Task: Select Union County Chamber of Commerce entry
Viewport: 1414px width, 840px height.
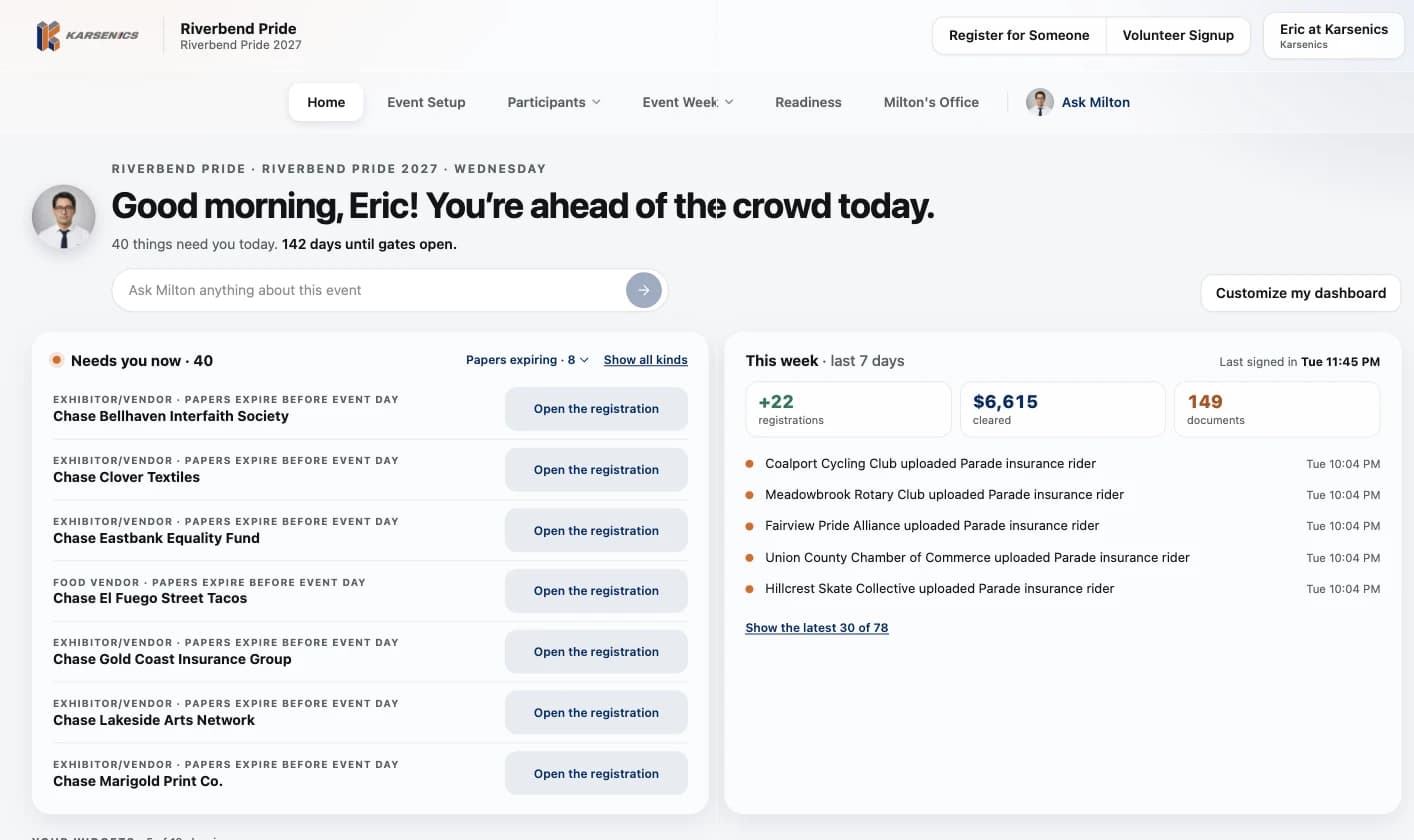Action: (x=1063, y=558)
